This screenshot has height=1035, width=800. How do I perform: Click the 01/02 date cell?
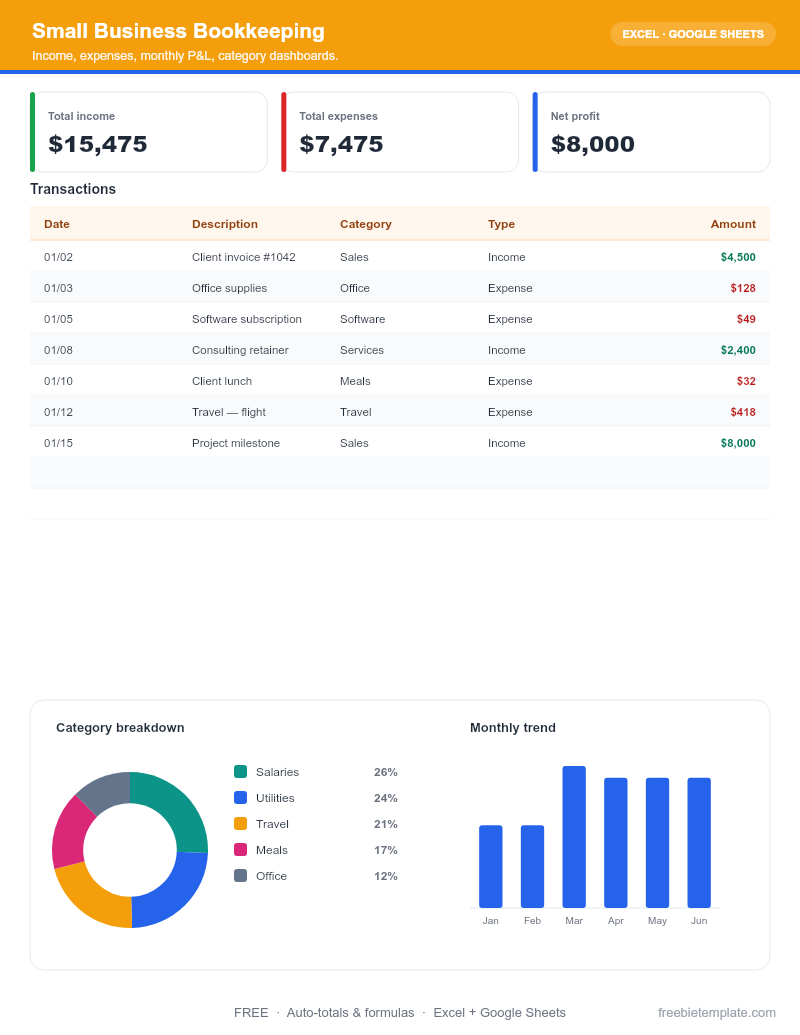(58, 257)
